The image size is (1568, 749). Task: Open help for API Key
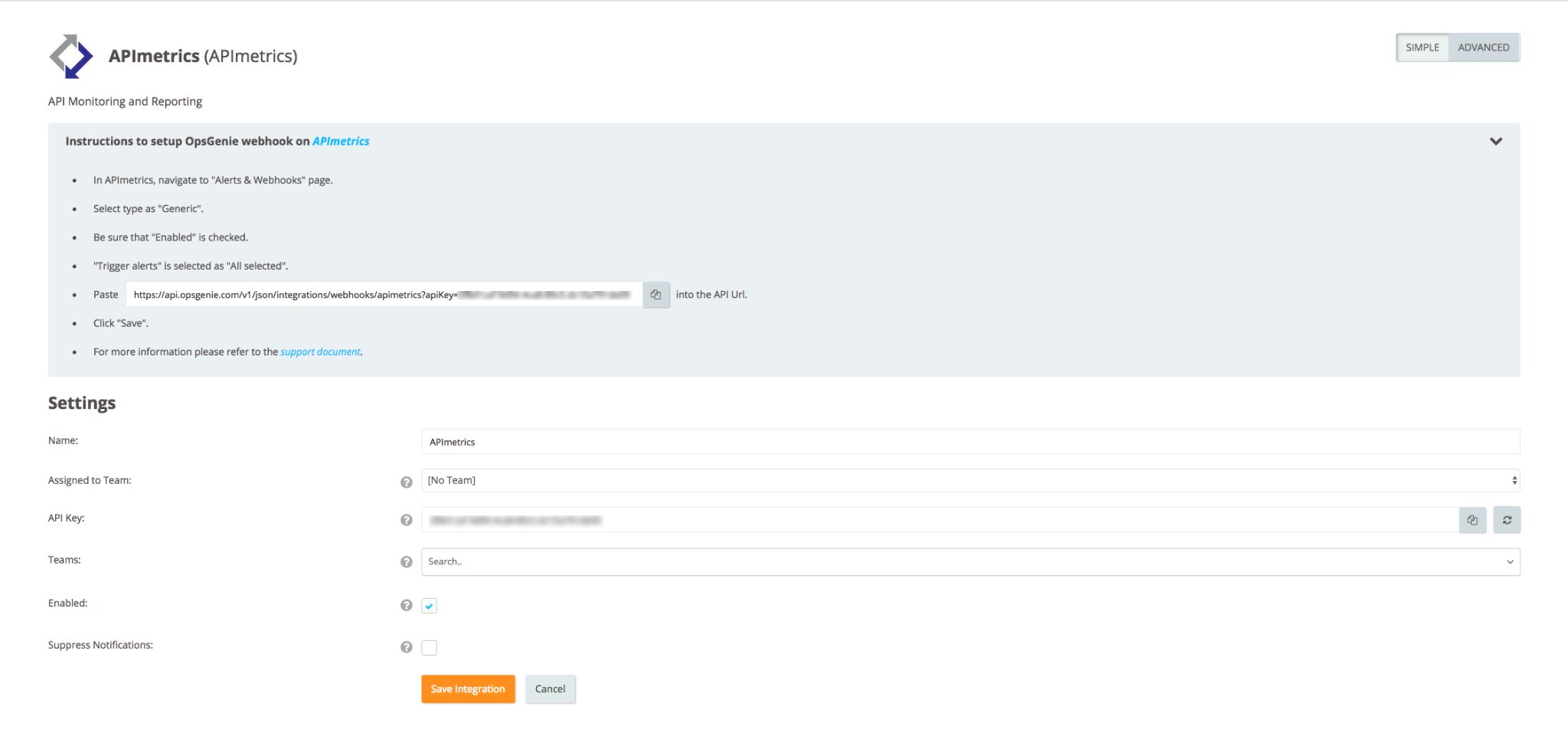[407, 520]
